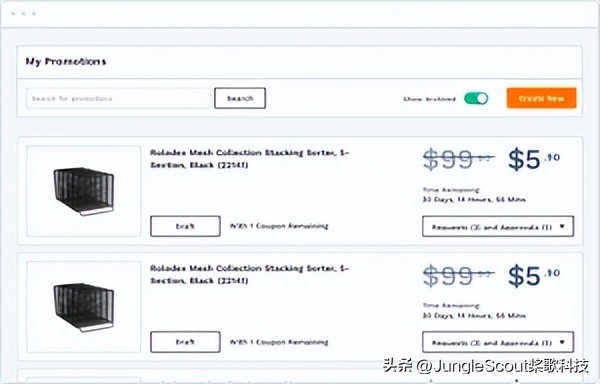The height and width of the screenshot is (384, 600).
Task: Open the second promotion's product thumbnail
Action: 84,307
